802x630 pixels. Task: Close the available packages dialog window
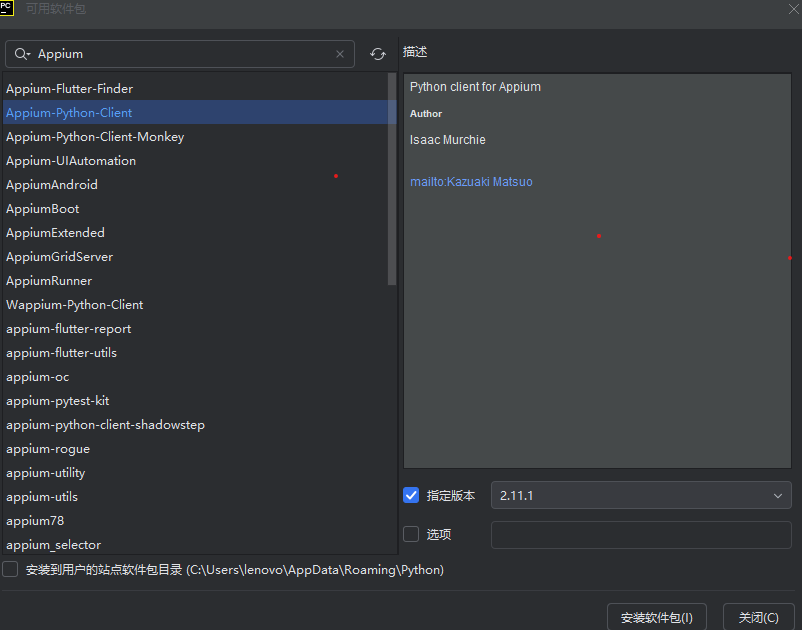click(793, 9)
